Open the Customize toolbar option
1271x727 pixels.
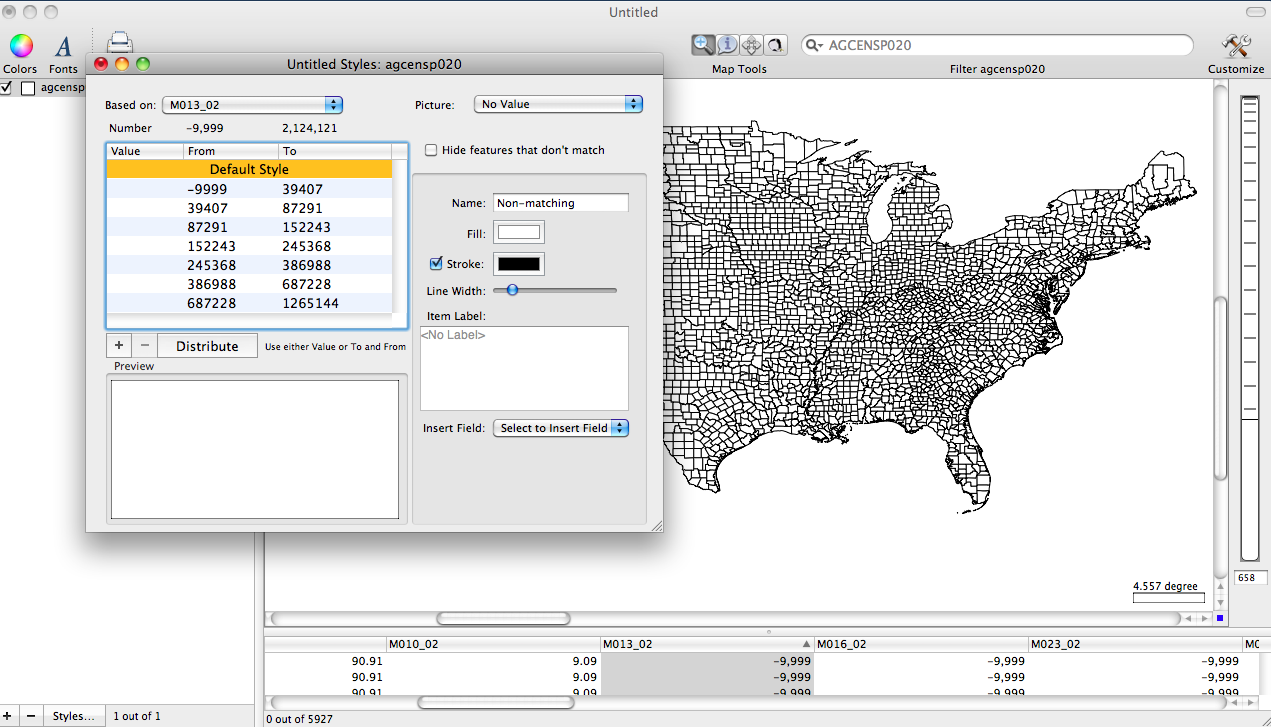(1236, 47)
